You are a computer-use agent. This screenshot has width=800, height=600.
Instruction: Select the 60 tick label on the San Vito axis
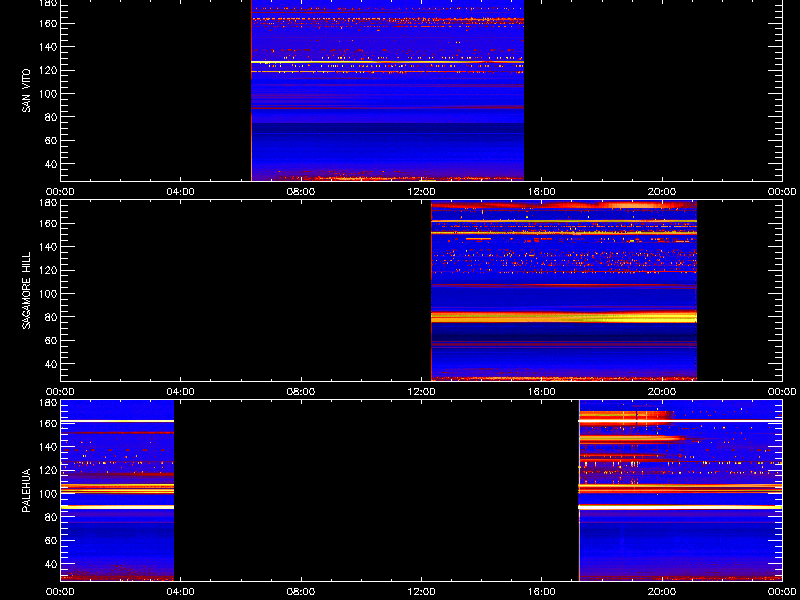(x=51, y=141)
